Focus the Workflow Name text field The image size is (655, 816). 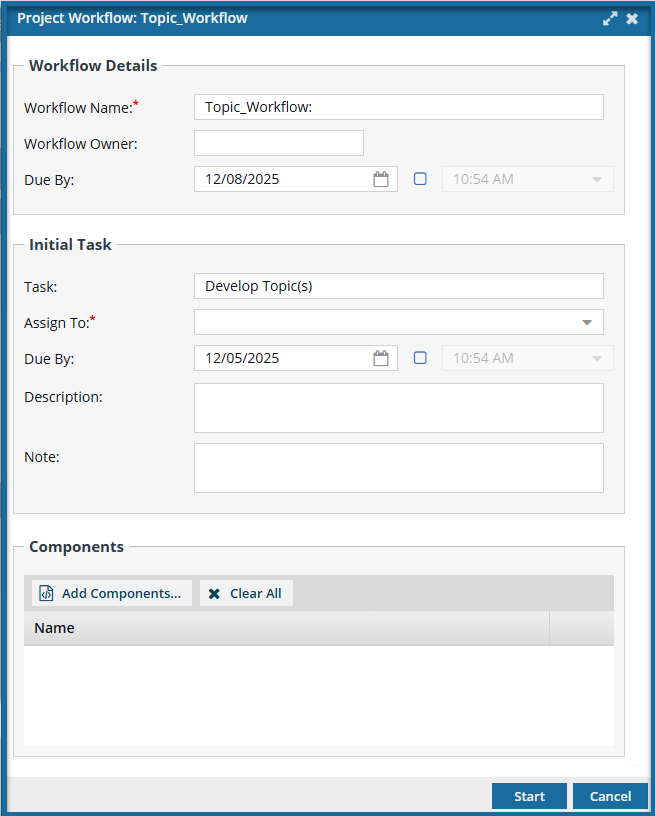point(398,107)
